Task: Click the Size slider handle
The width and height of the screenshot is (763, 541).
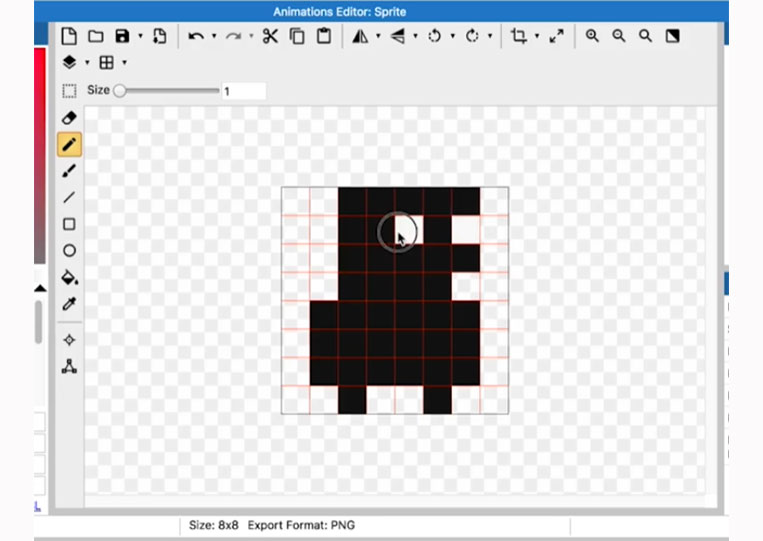Action: (119, 91)
